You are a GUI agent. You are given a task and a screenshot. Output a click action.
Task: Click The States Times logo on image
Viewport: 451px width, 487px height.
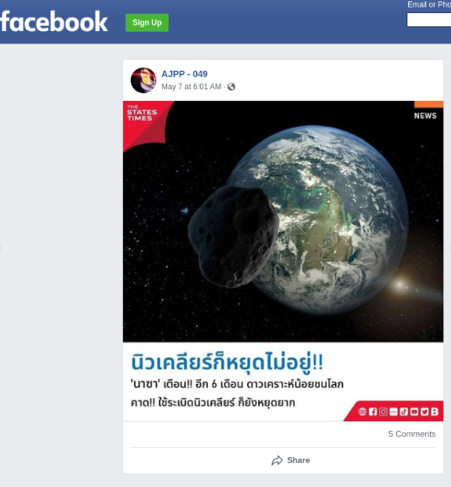142,113
